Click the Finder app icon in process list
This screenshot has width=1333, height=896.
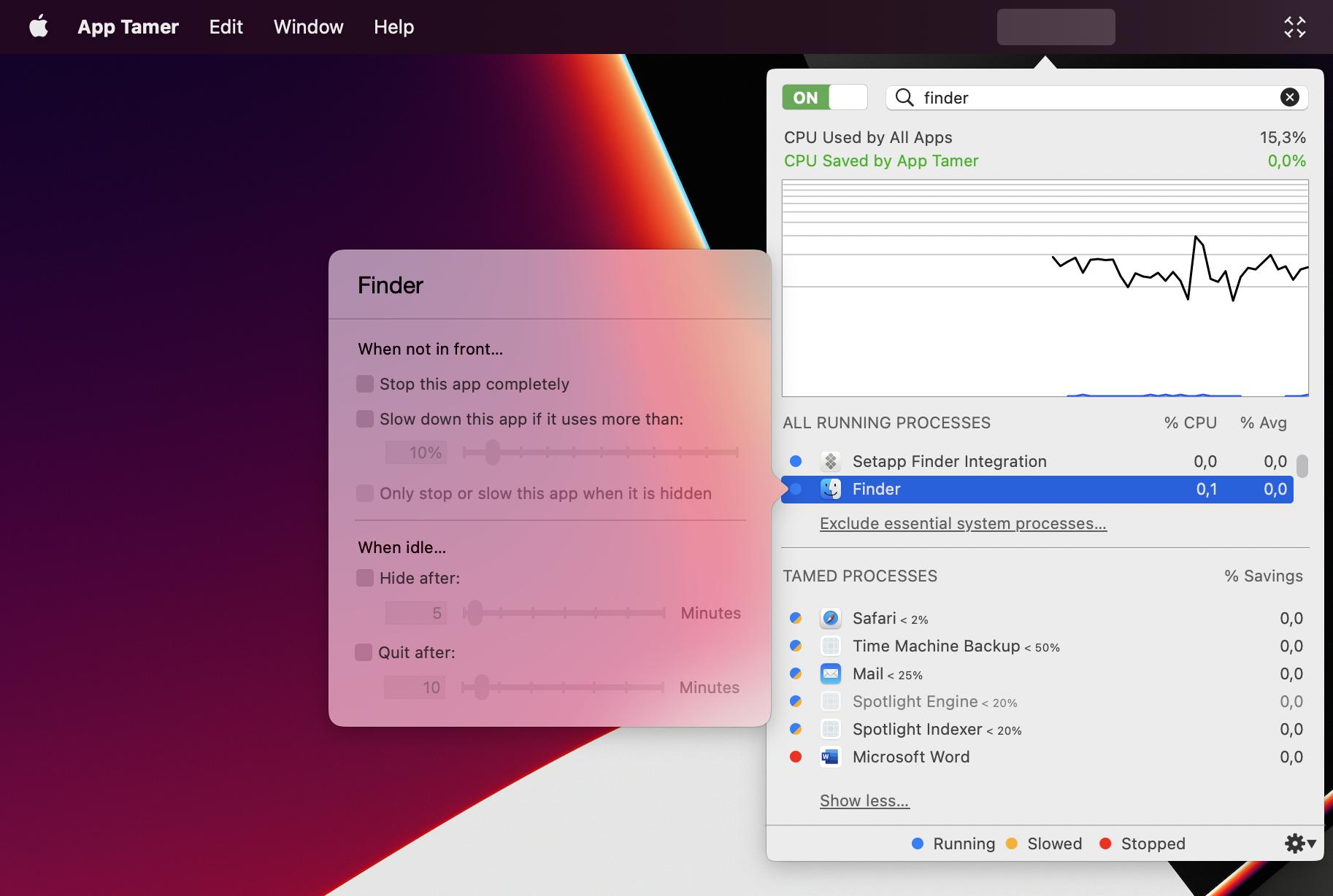(x=831, y=489)
